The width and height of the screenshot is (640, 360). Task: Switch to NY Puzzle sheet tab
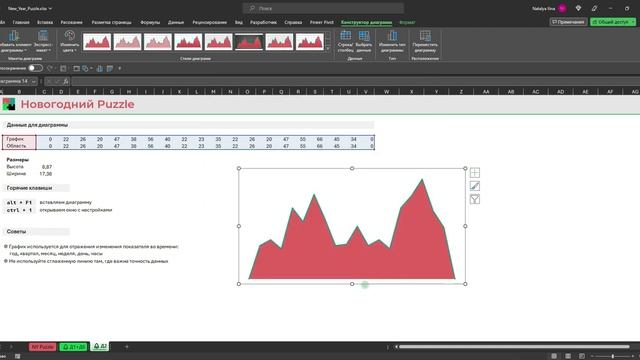pyautogui.click(x=42, y=347)
